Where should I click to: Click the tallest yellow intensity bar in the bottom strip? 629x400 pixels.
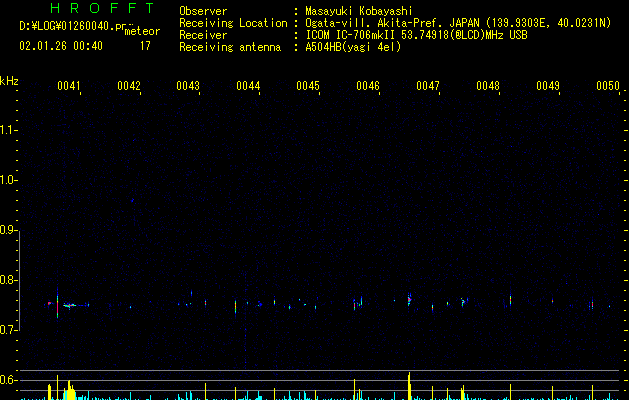pos(409,386)
